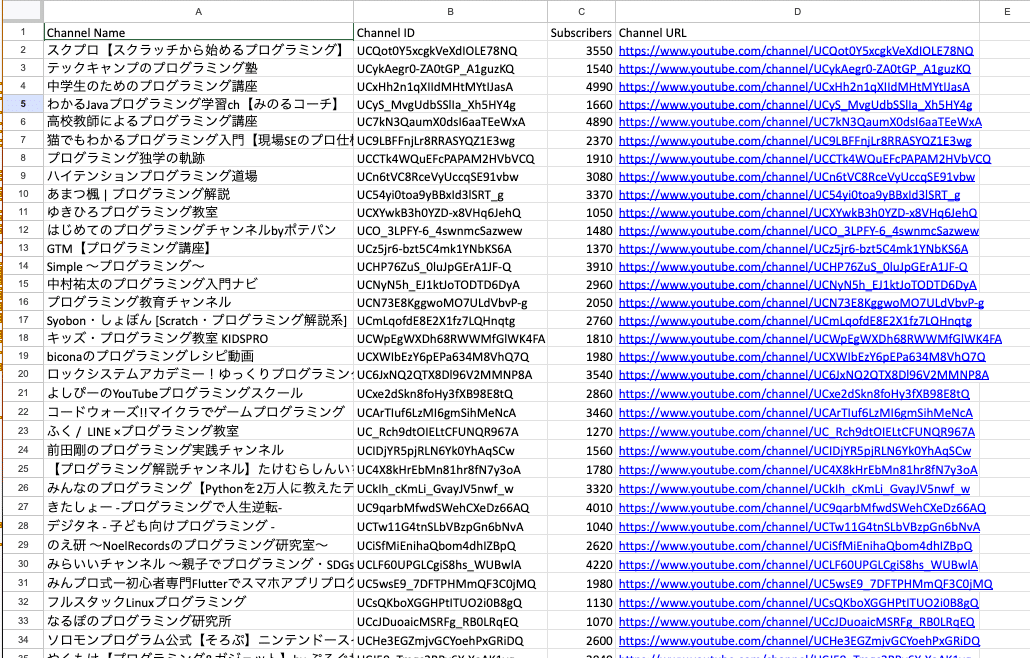Screen dimensions: 1030x658
Task: Open link ending UCQot0Y5xcgkVeXdIOLE78NQ
Action: tap(795, 51)
